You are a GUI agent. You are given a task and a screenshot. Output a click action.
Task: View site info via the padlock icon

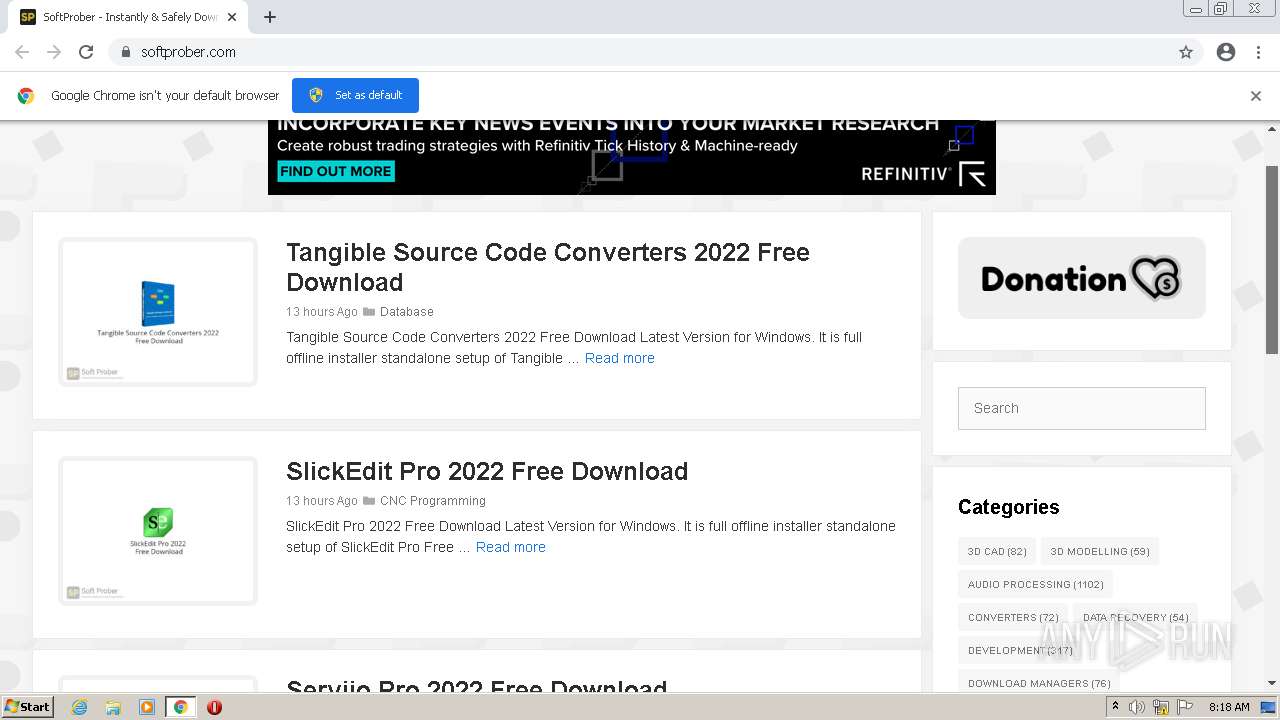pyautogui.click(x=126, y=52)
